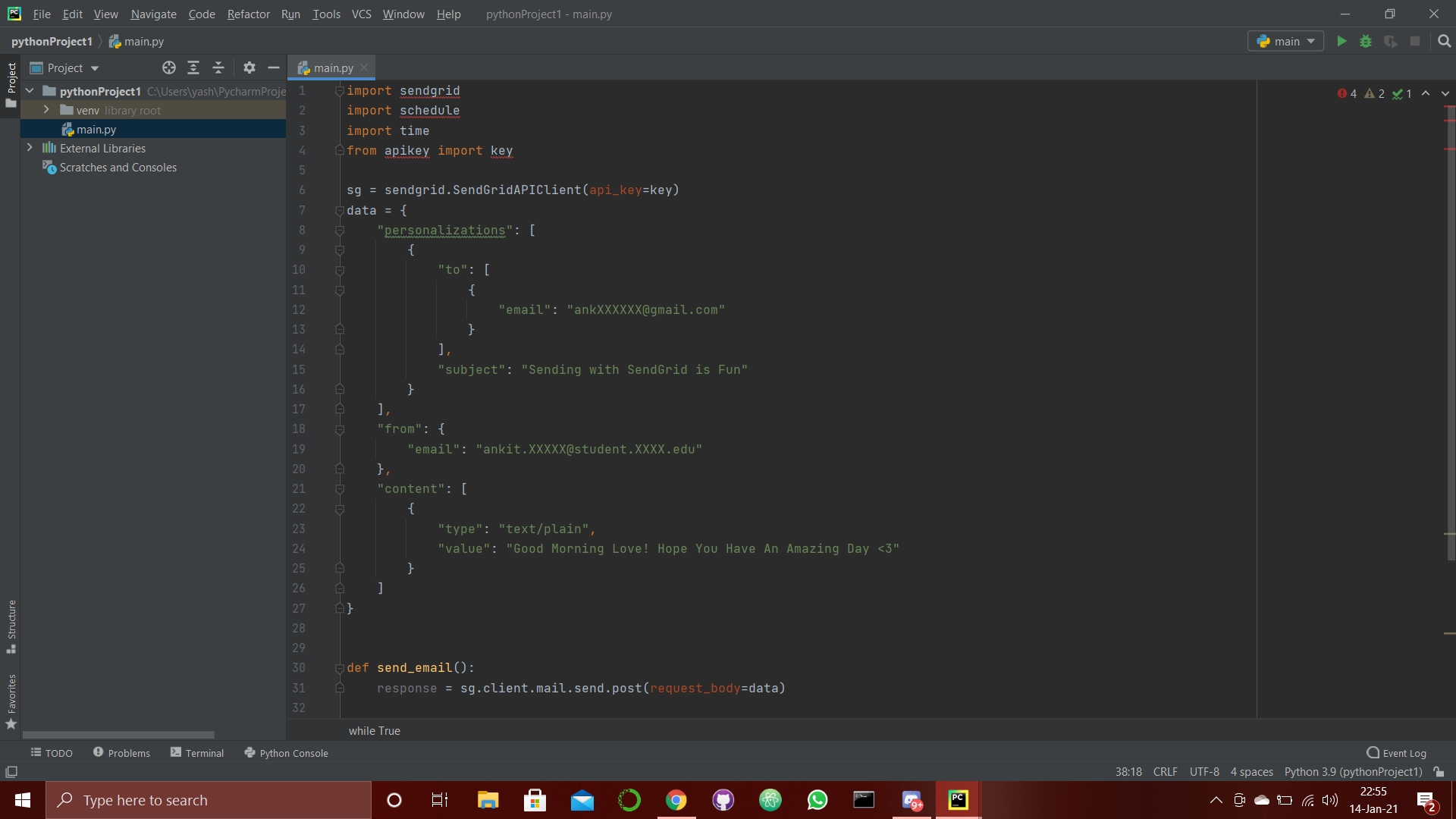
Task: Hide the Project tool window
Action: tap(274, 68)
